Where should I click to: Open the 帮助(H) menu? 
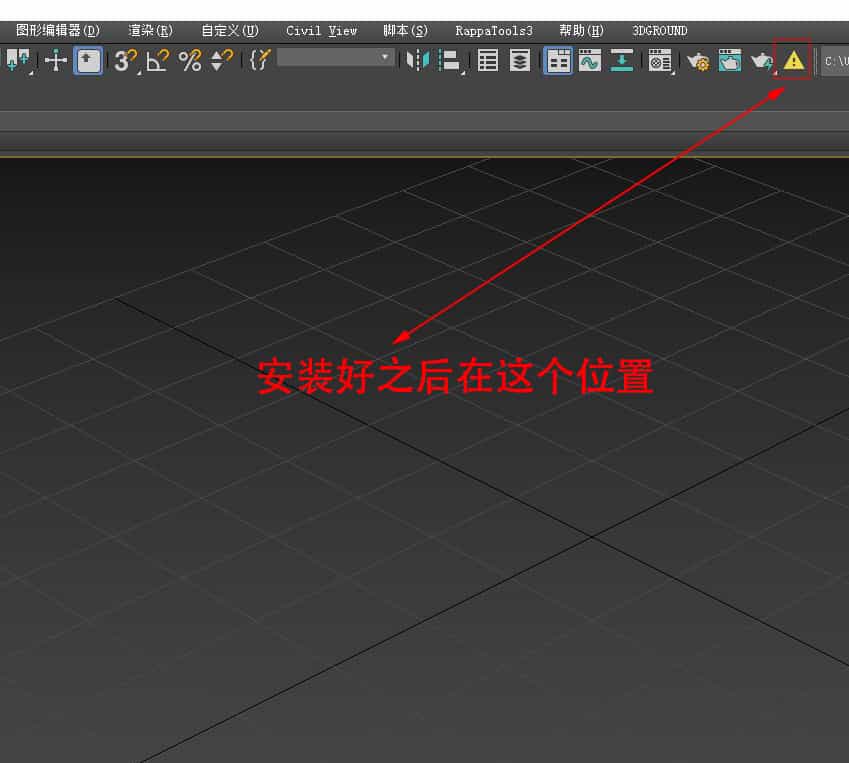[x=582, y=31]
